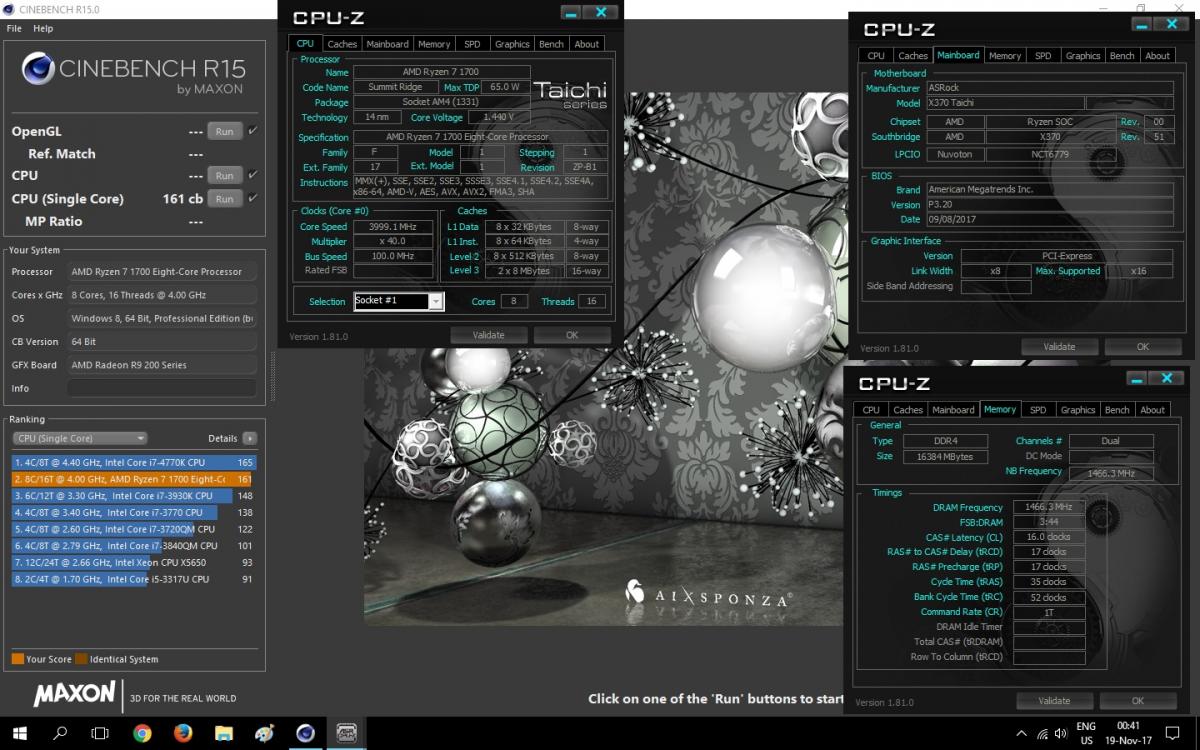Select ranking row AMD Ryzen 7 1700
This screenshot has height=750, width=1200.
pos(134,480)
